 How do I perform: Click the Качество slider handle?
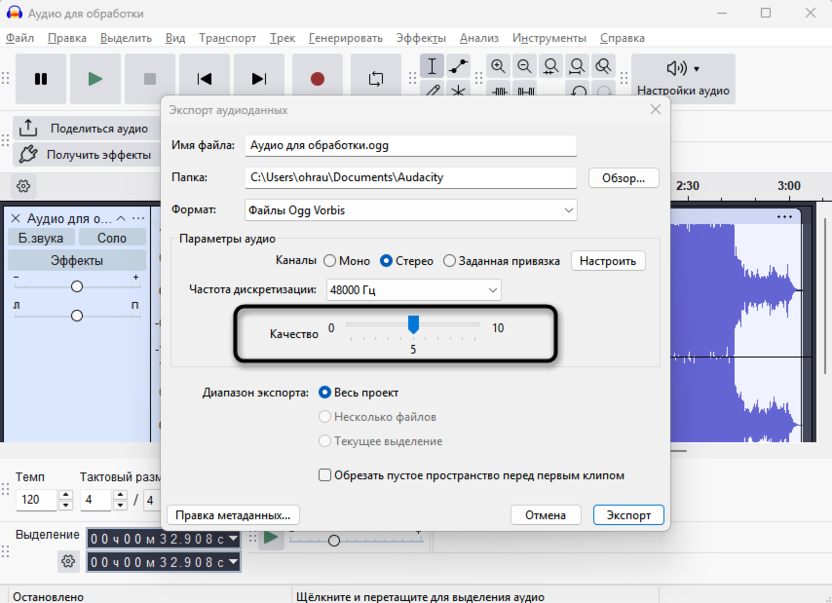coord(413,324)
